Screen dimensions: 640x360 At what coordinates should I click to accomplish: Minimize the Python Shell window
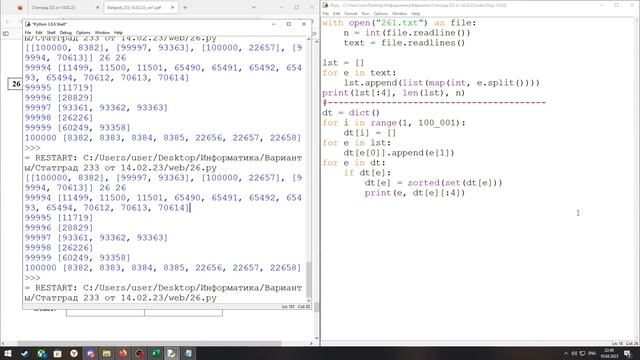[x=273, y=24]
